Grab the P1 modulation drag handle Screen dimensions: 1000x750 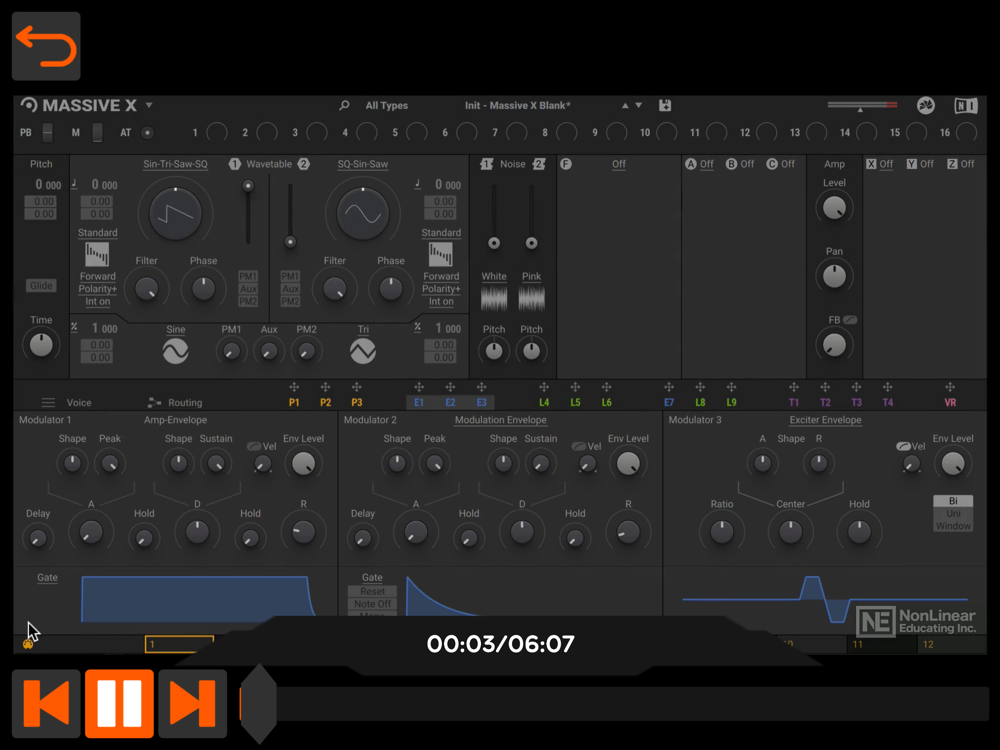[294, 387]
